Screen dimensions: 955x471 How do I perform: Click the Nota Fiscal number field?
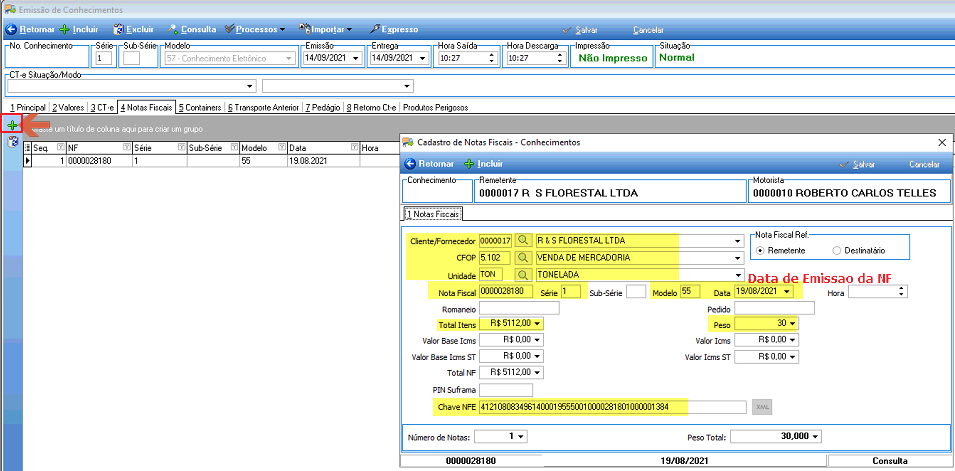click(x=507, y=292)
